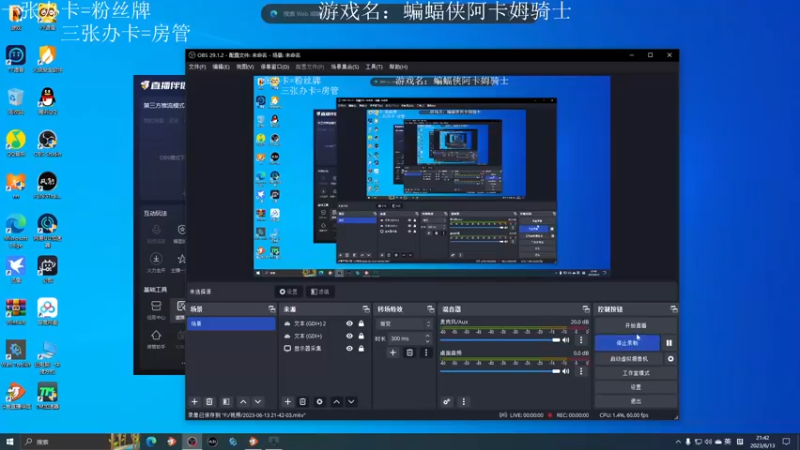Screen dimensions: 800x450
Task: Open the 停靠窗口(D) menu
Action: [274, 67]
